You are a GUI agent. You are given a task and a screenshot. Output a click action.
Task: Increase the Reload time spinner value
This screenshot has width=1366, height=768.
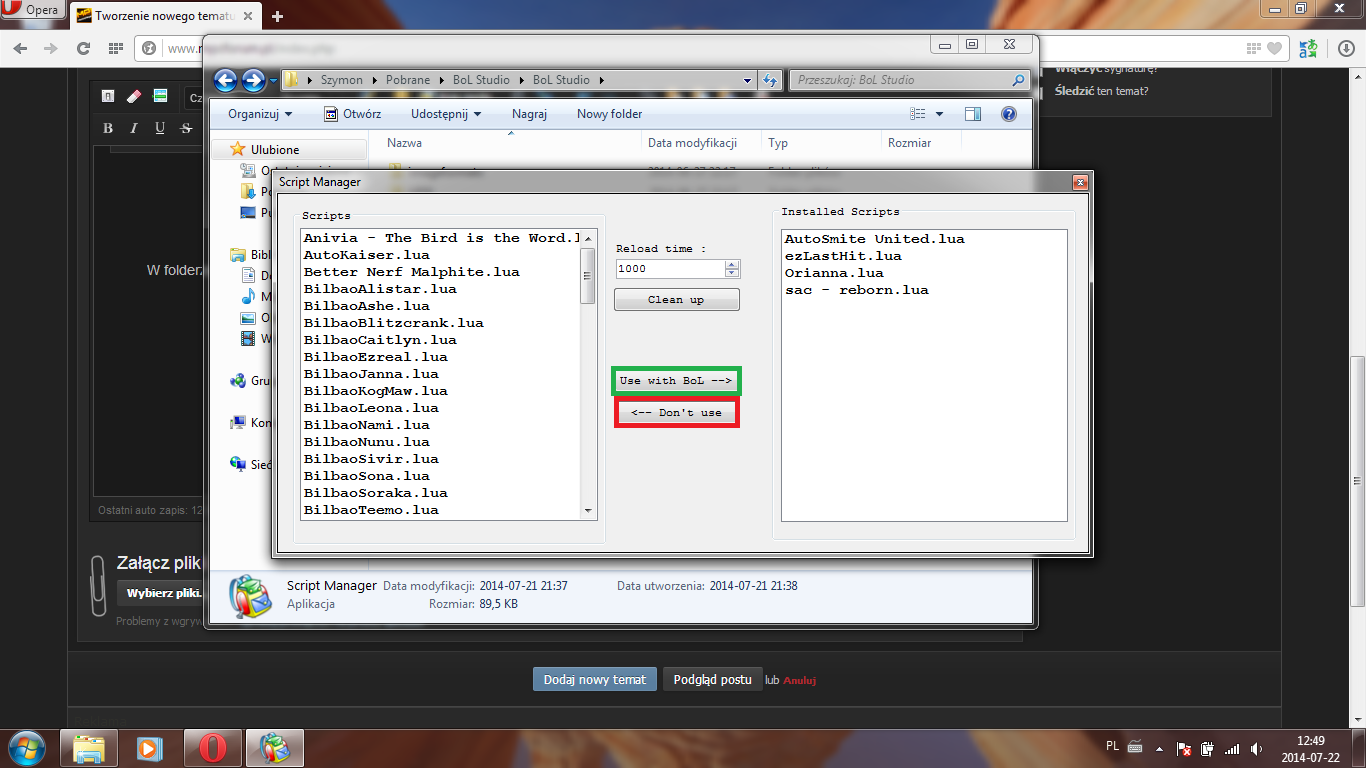(732, 264)
